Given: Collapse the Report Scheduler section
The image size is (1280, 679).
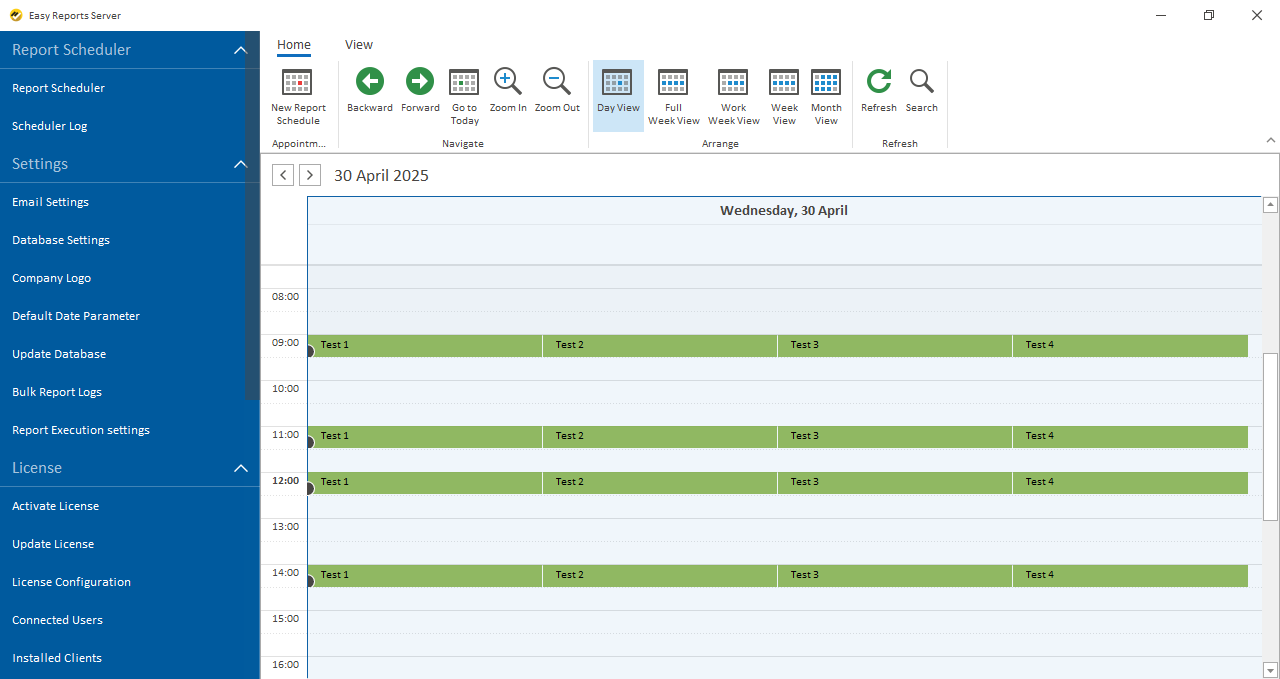Looking at the screenshot, I should click(240, 49).
